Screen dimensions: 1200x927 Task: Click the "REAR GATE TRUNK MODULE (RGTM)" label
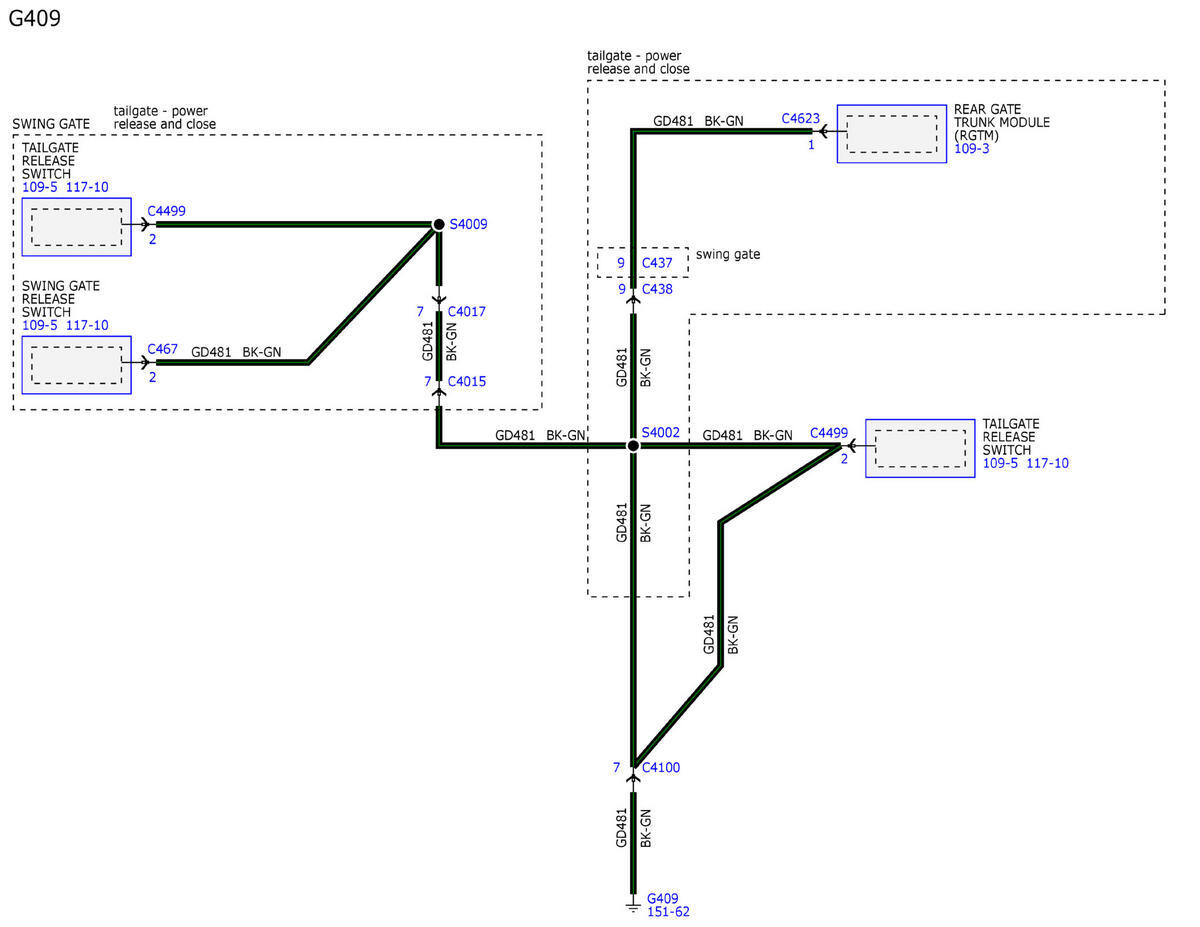coord(1002,123)
